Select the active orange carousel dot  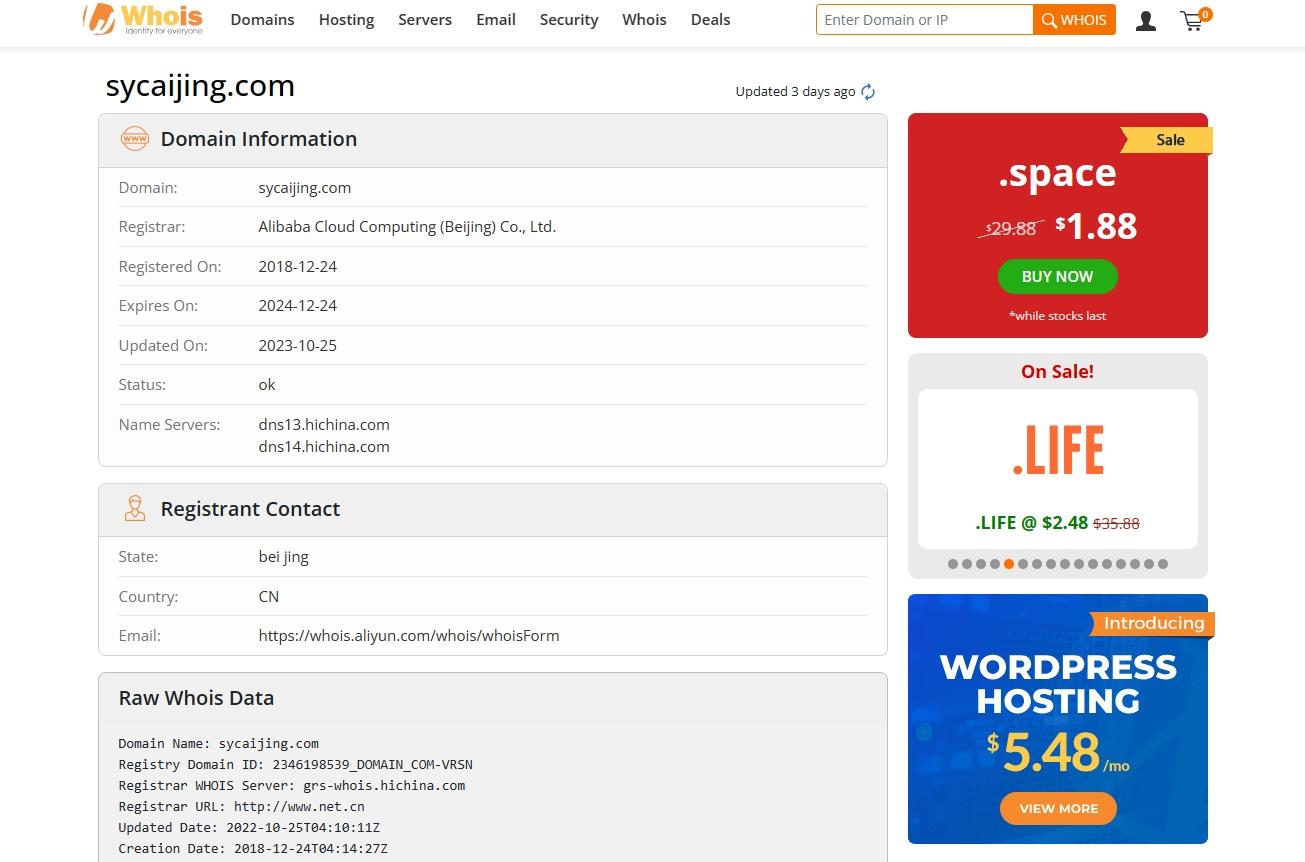(1009, 564)
